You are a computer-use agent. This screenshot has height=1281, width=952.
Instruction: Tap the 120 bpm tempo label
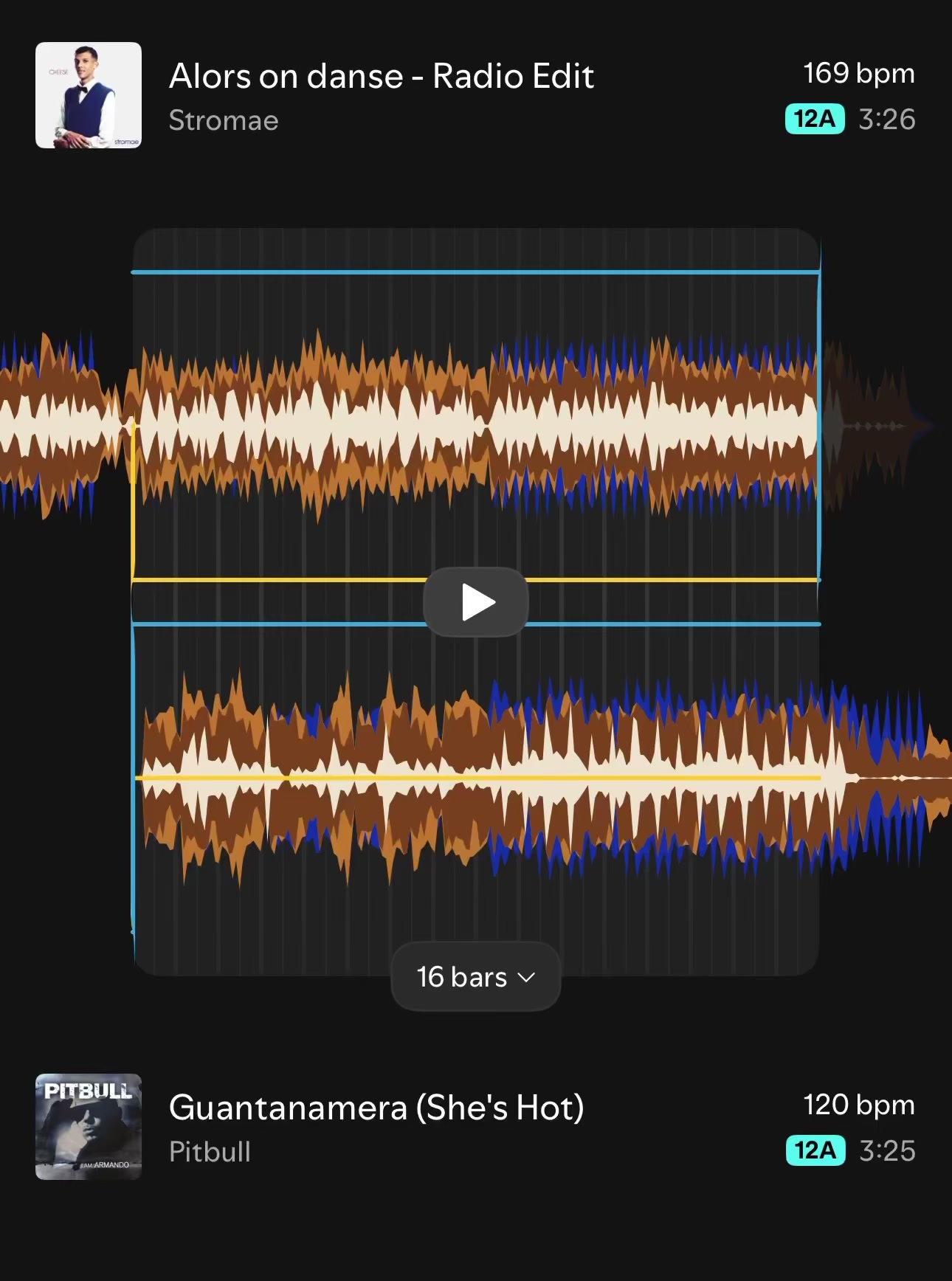[x=859, y=1105]
